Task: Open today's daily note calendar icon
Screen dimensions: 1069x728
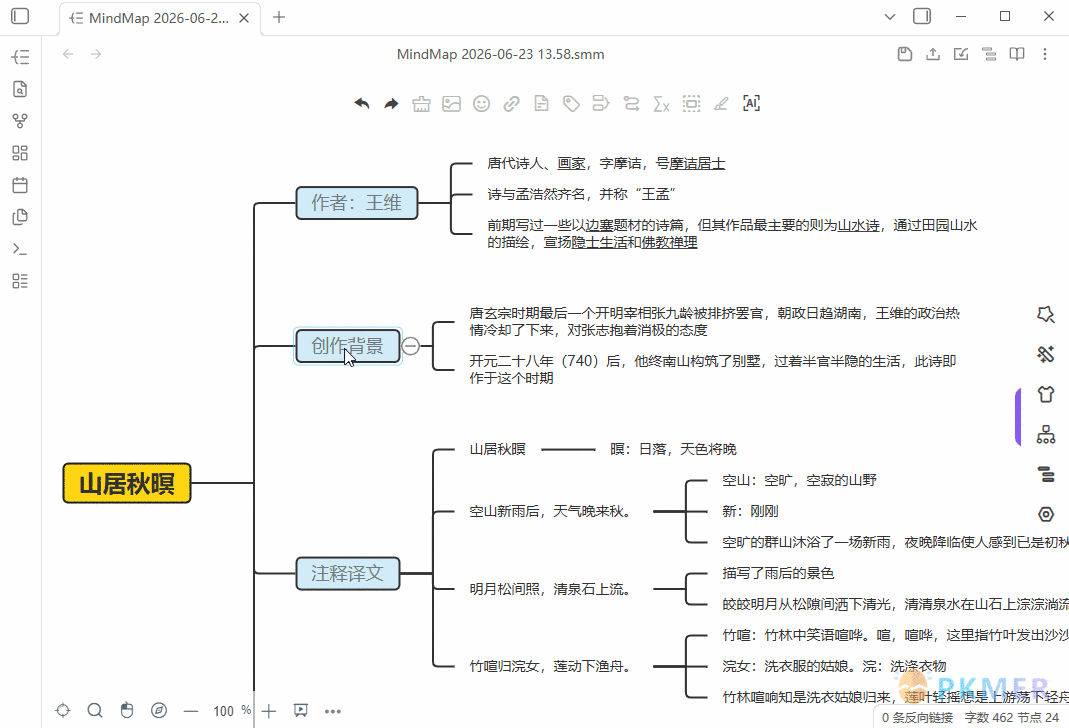Action: pyautogui.click(x=20, y=185)
